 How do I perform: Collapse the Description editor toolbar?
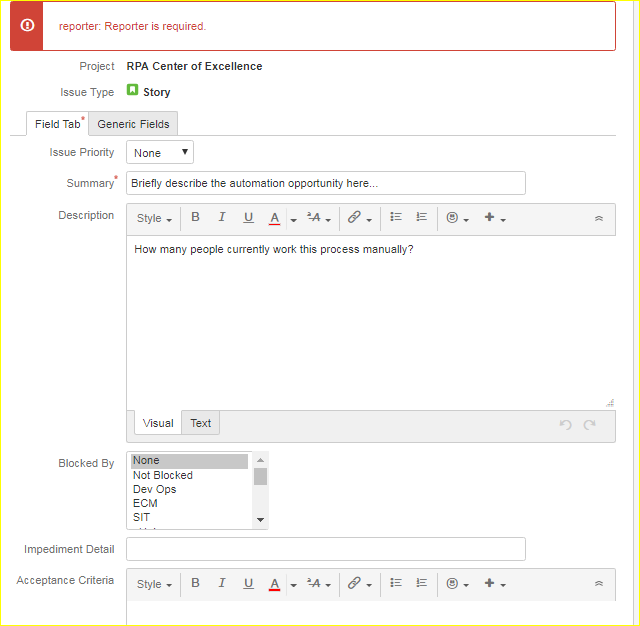coord(598,218)
